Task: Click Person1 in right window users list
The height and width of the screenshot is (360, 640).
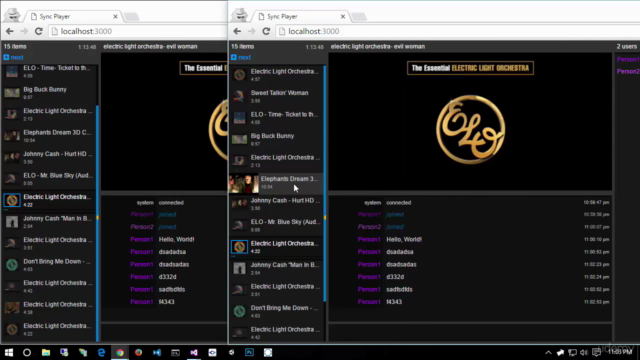Action: click(627, 60)
